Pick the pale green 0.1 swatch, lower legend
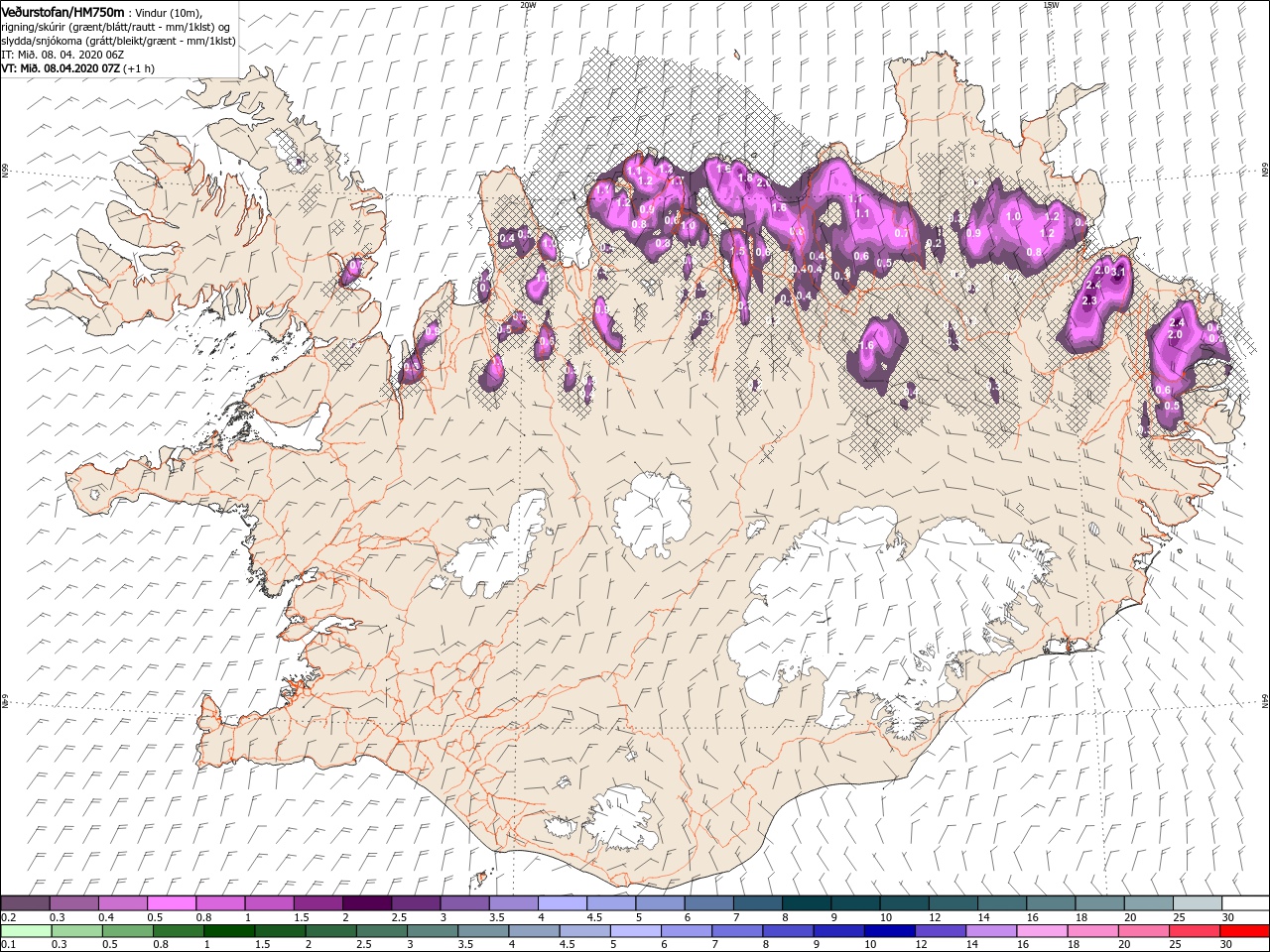 click(26, 931)
